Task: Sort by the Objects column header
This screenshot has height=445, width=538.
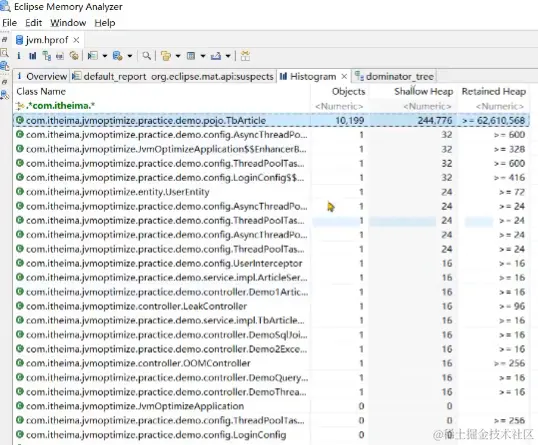Action: pos(348,91)
